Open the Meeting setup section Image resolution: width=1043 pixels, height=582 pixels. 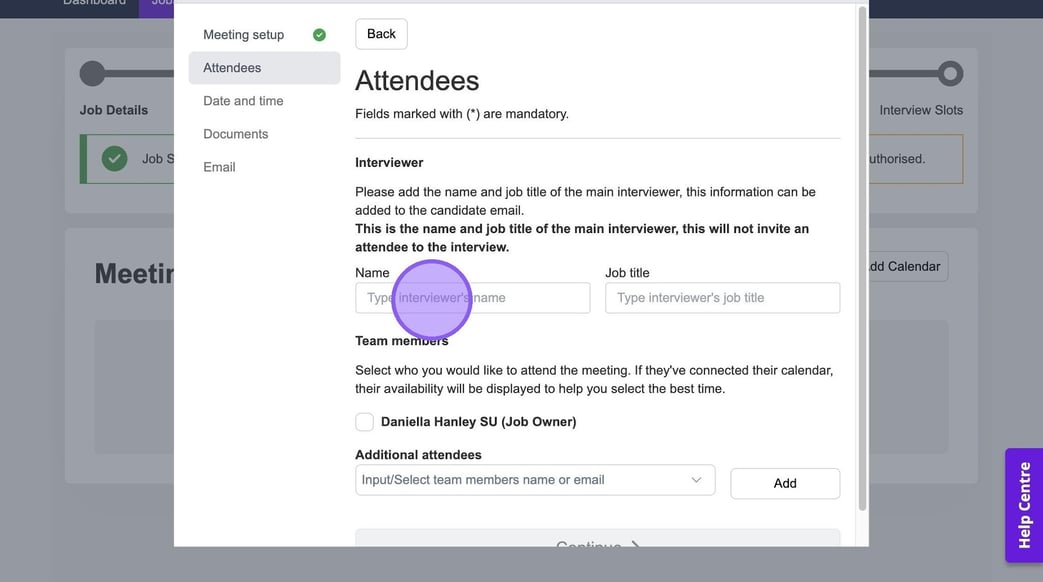point(244,35)
